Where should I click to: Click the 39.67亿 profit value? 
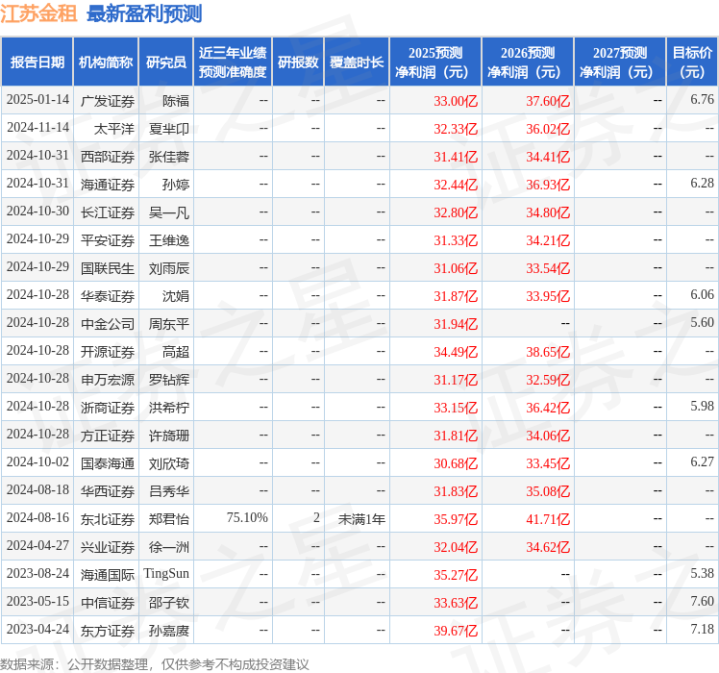pyautogui.click(x=455, y=631)
